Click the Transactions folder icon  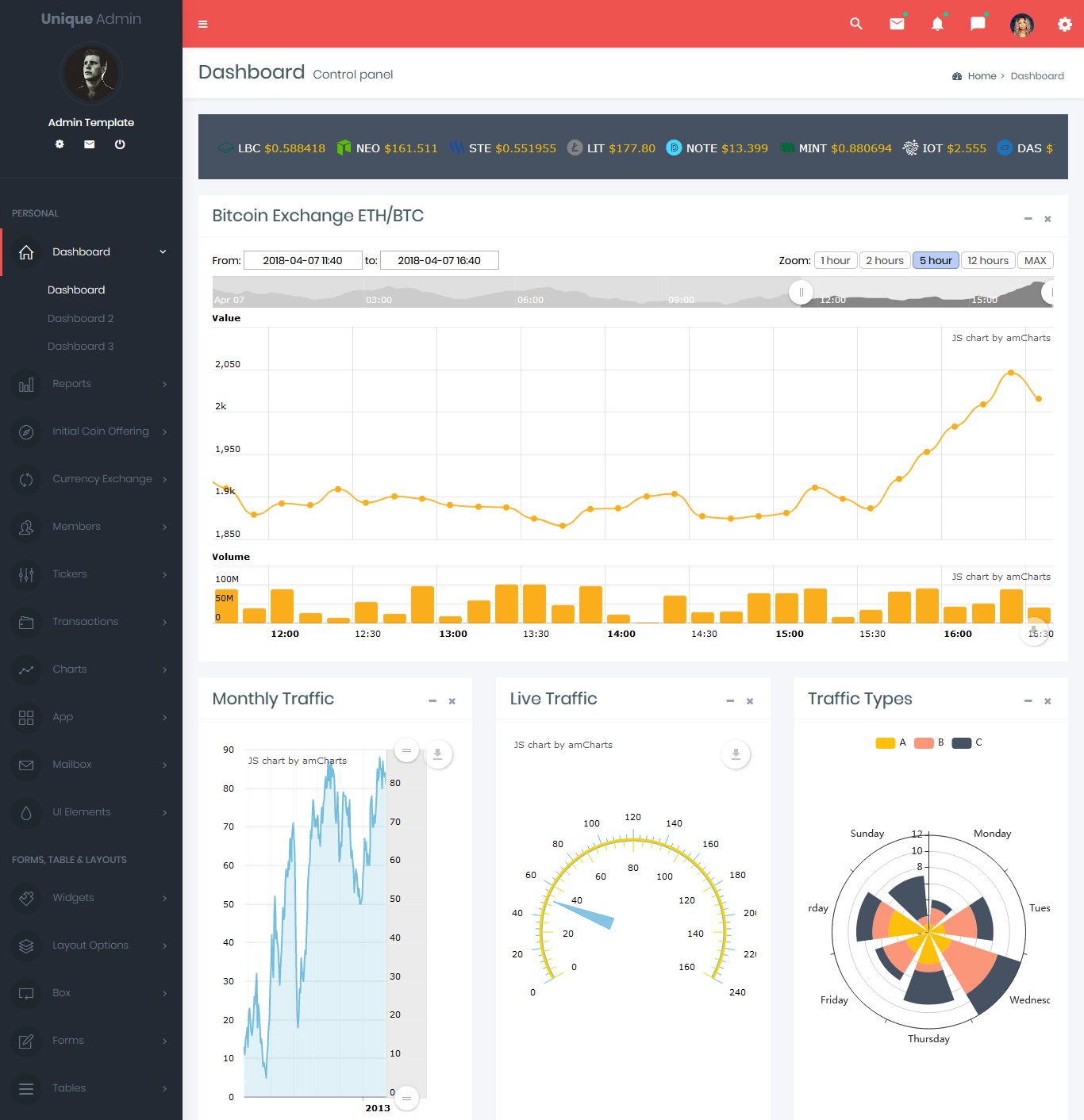[26, 623]
